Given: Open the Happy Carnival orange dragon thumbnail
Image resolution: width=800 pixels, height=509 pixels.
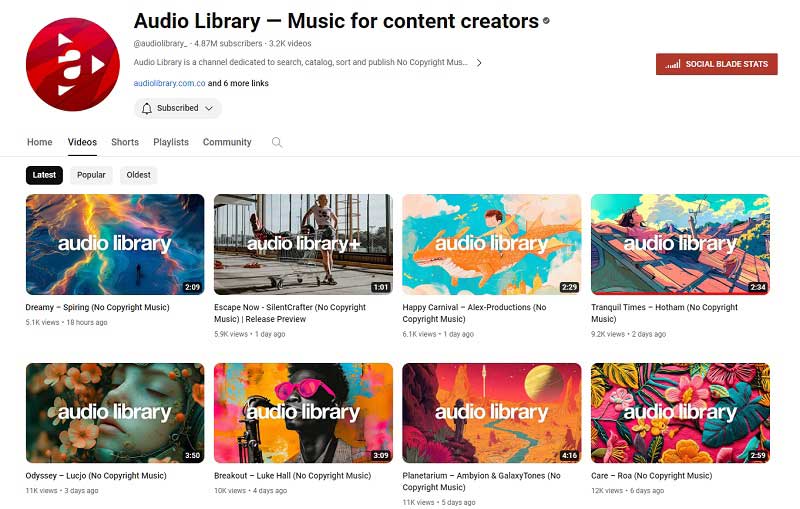Looking at the screenshot, I should point(492,244).
